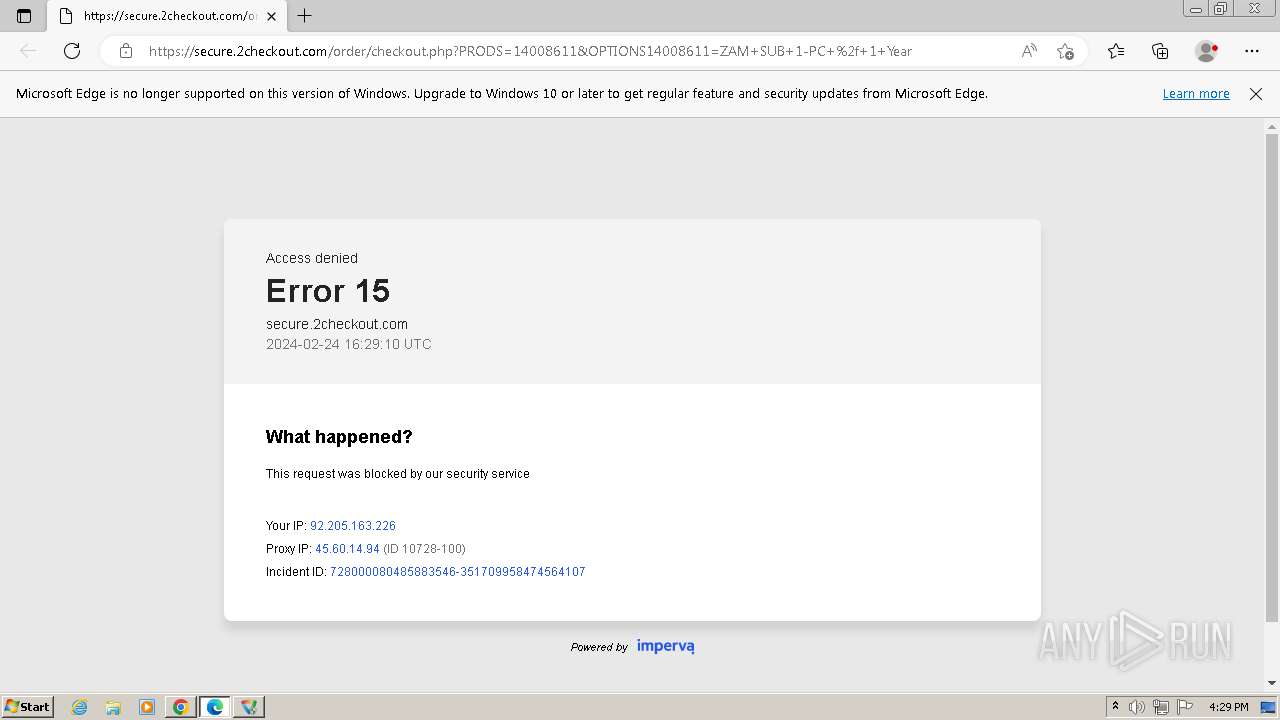Click the timestamp 2024-02-24 16:29:10 UTC
Image resolution: width=1280 pixels, height=720 pixels.
(x=349, y=344)
